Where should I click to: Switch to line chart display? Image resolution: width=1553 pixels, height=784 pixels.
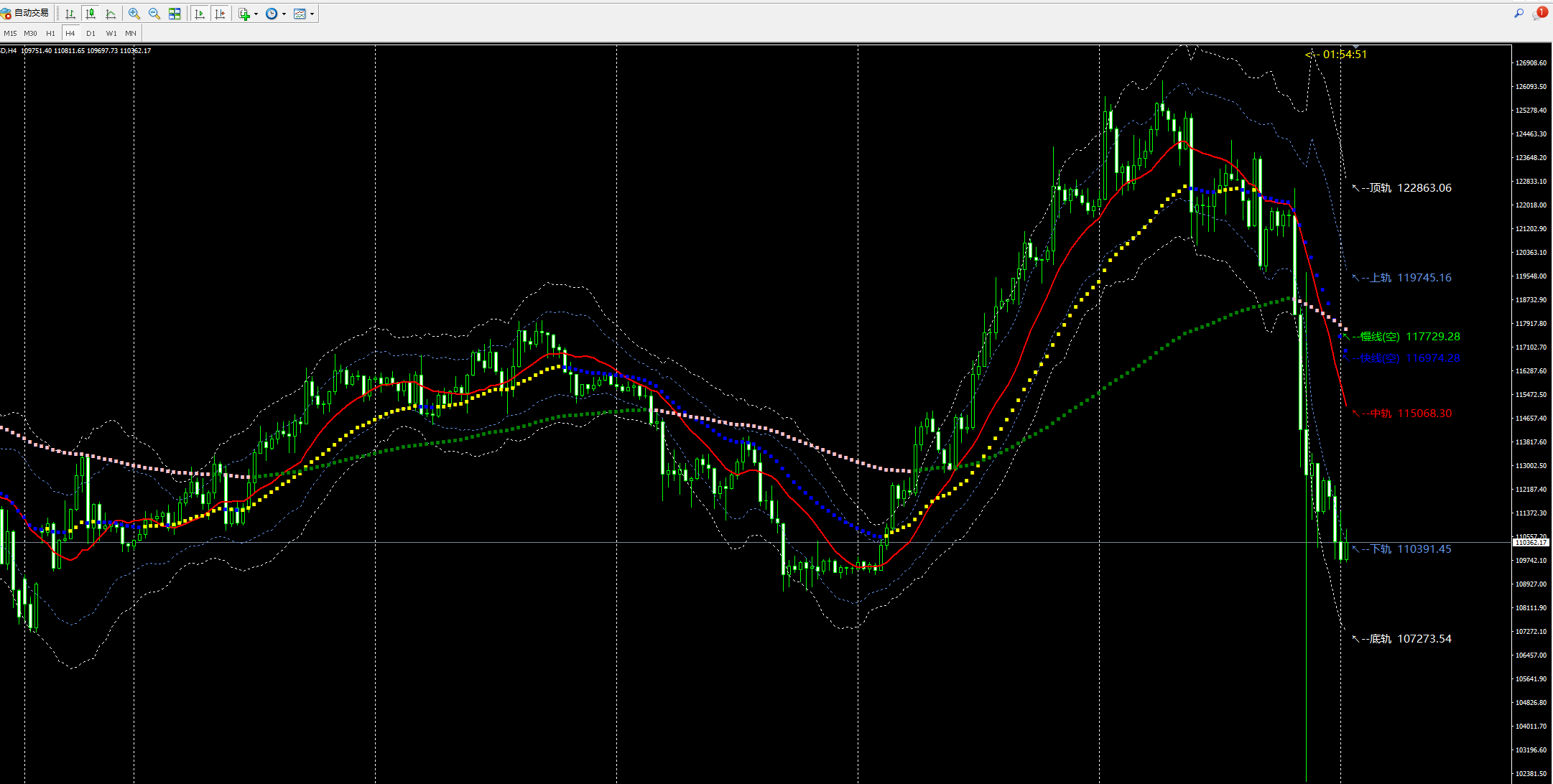click(x=111, y=14)
